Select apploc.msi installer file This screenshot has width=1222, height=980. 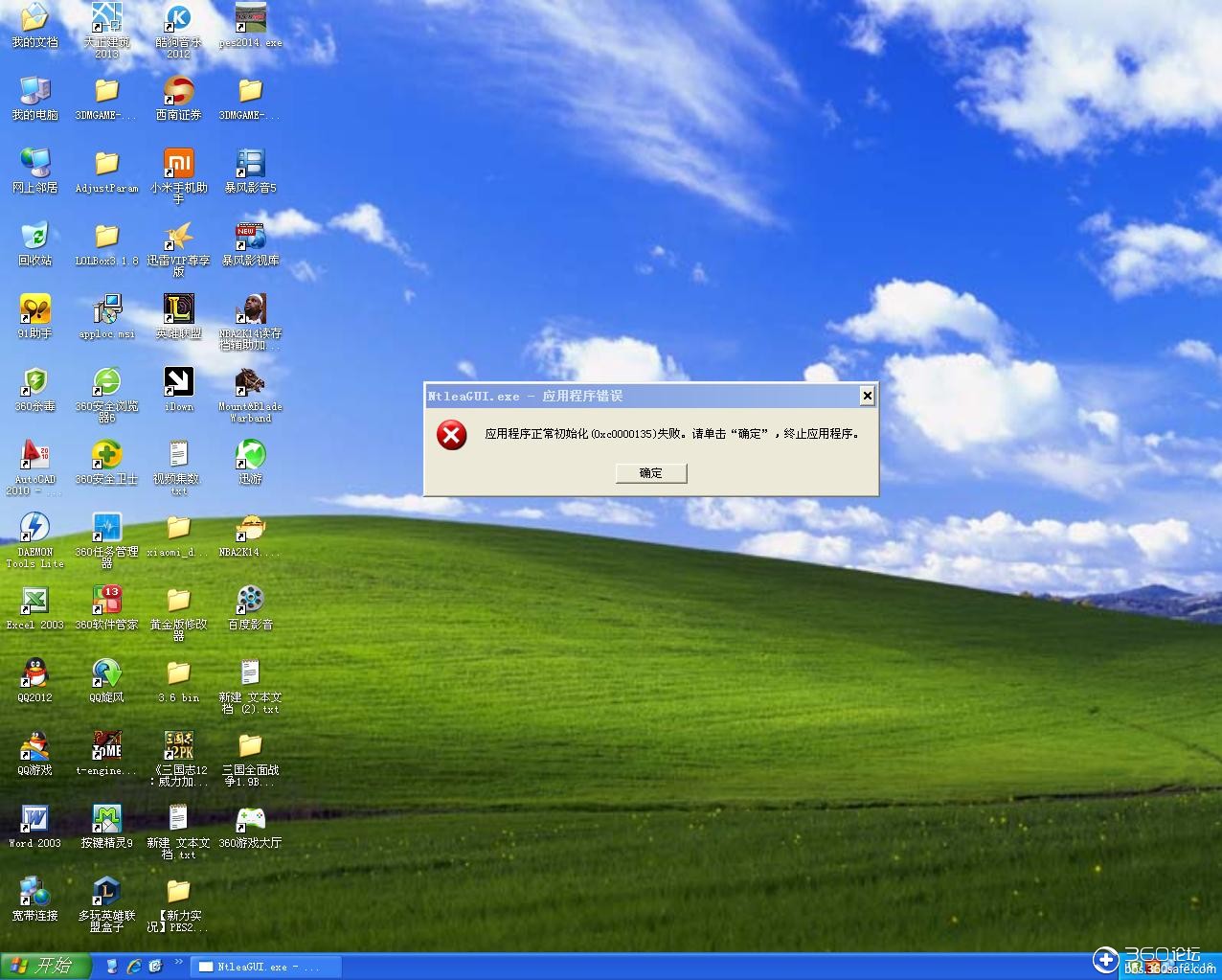106,316
